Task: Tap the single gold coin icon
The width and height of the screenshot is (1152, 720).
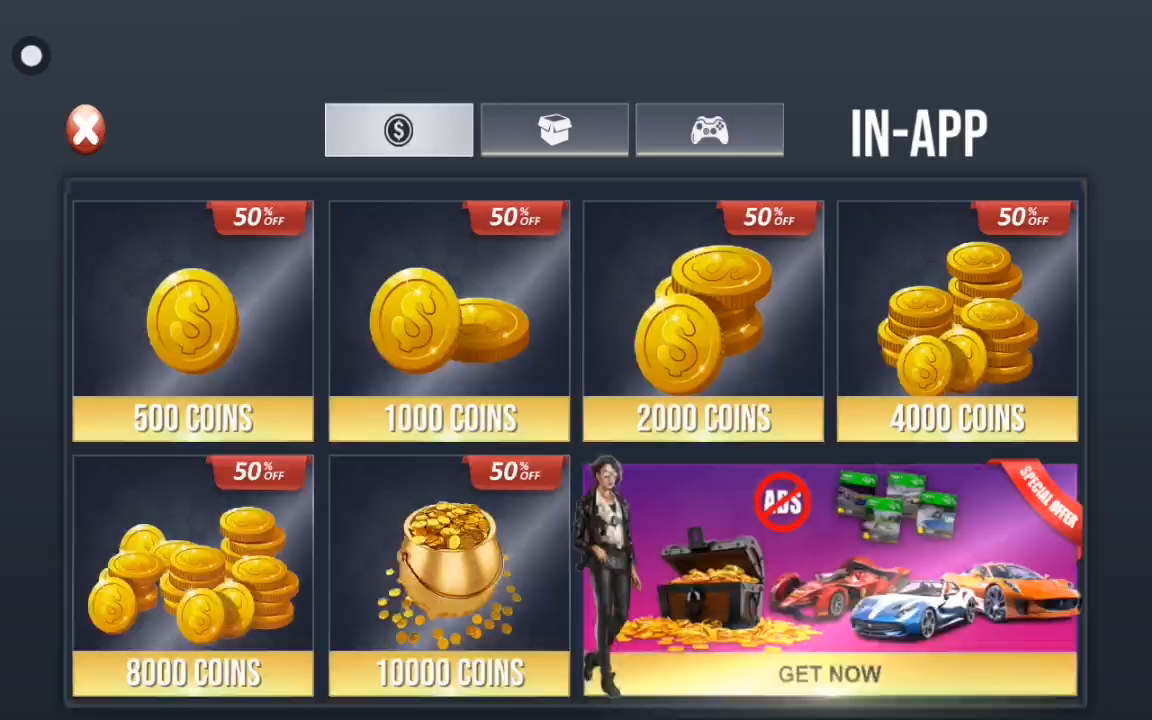Action: [x=193, y=321]
